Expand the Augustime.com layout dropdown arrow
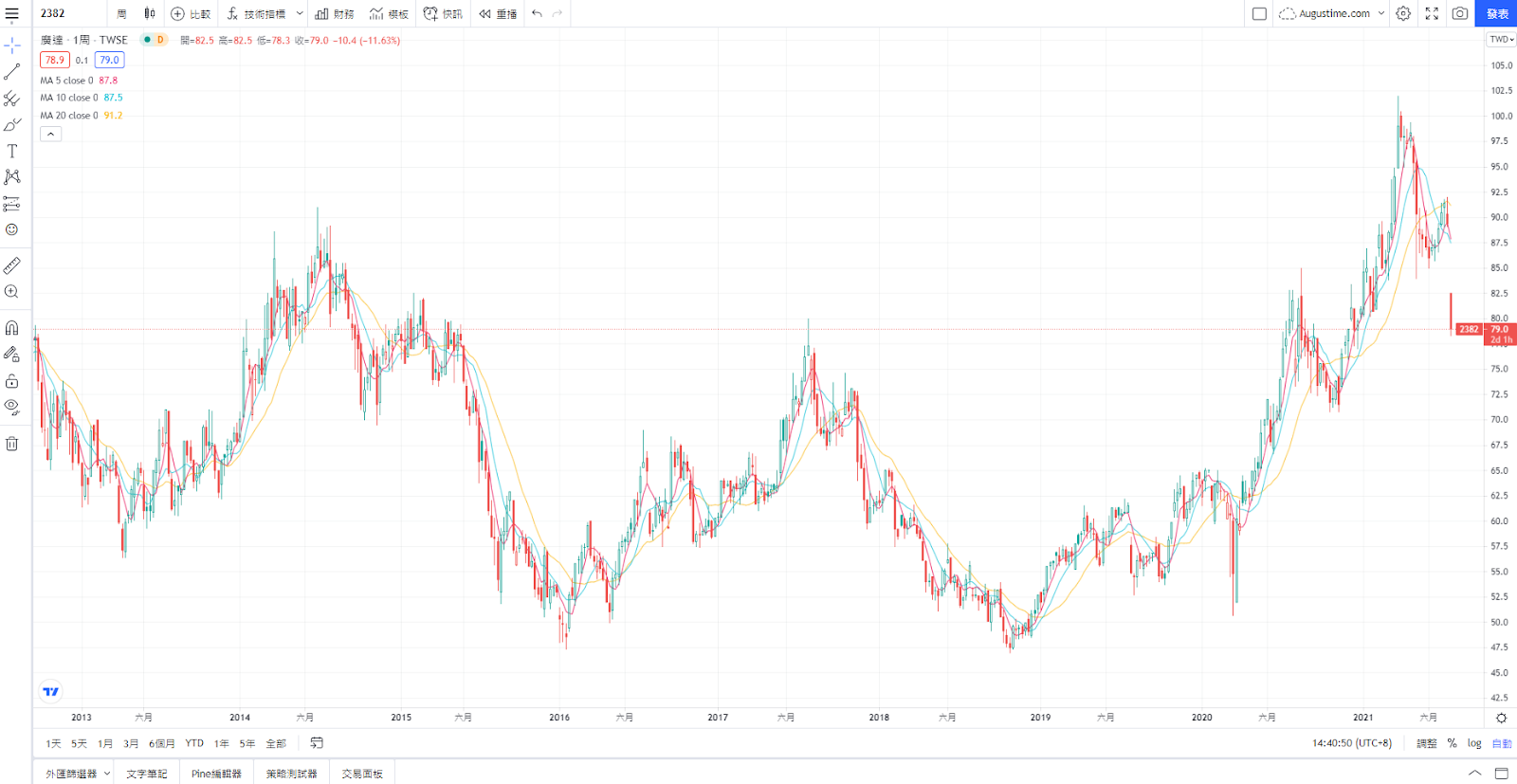 [x=1381, y=13]
